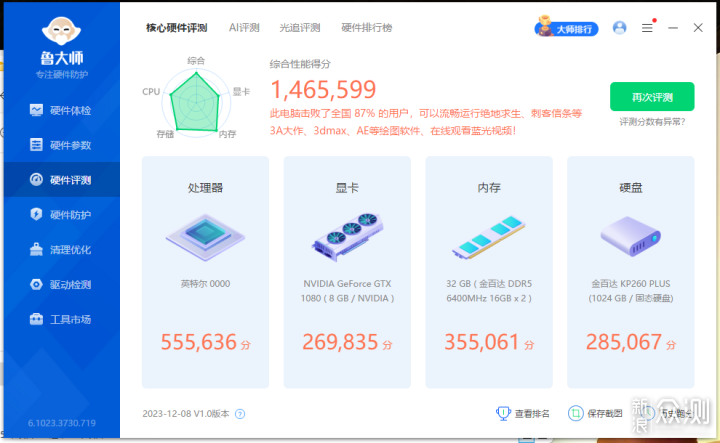Click the 处理器 chip illustration
Image resolution: width=720 pixels, height=443 pixels.
(205, 237)
